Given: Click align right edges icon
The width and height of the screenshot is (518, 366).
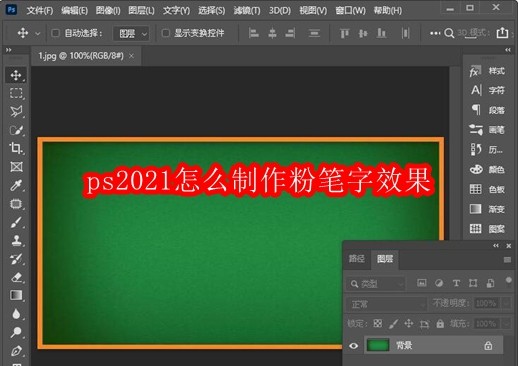Looking at the screenshot, I should [x=290, y=33].
